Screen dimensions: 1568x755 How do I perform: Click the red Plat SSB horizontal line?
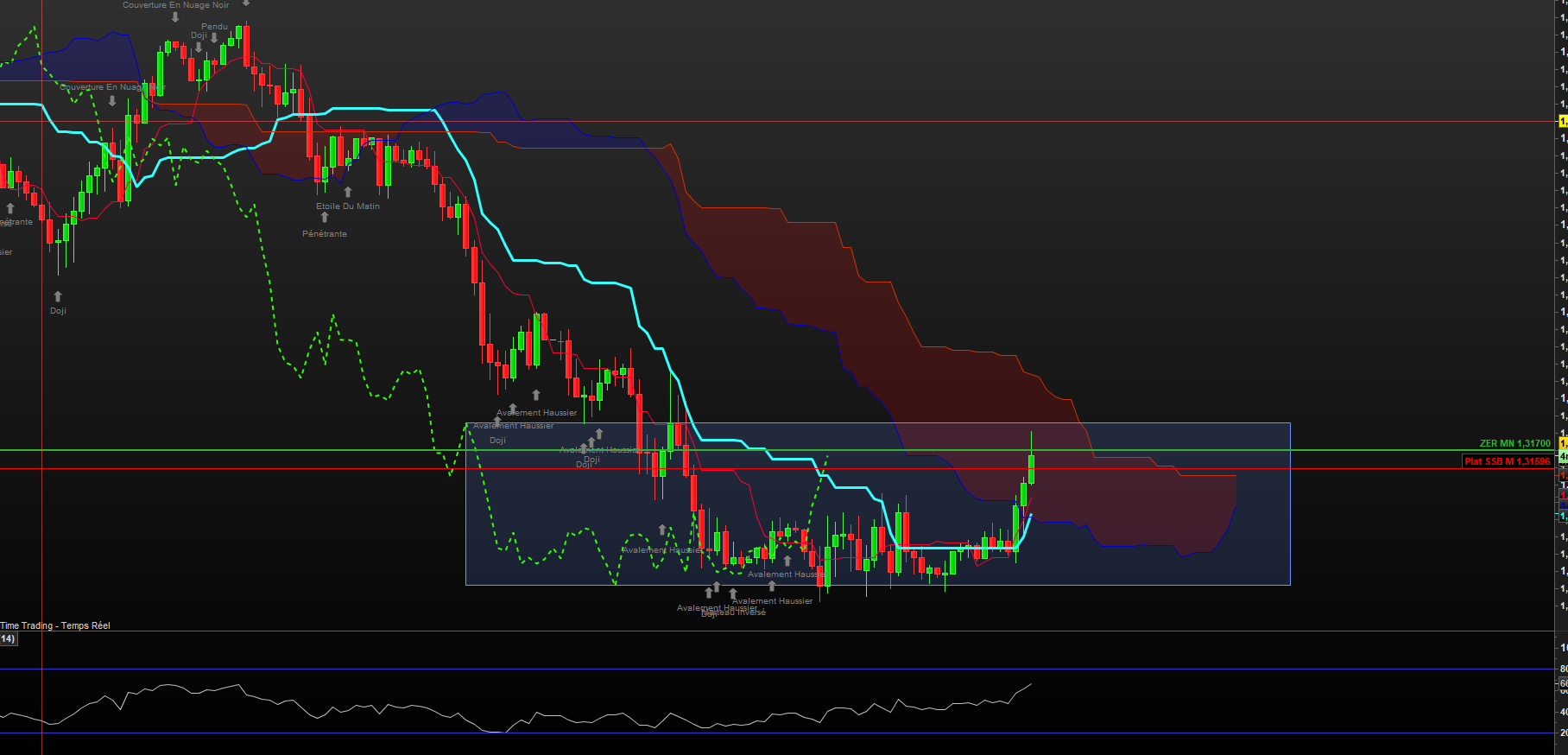259,469
